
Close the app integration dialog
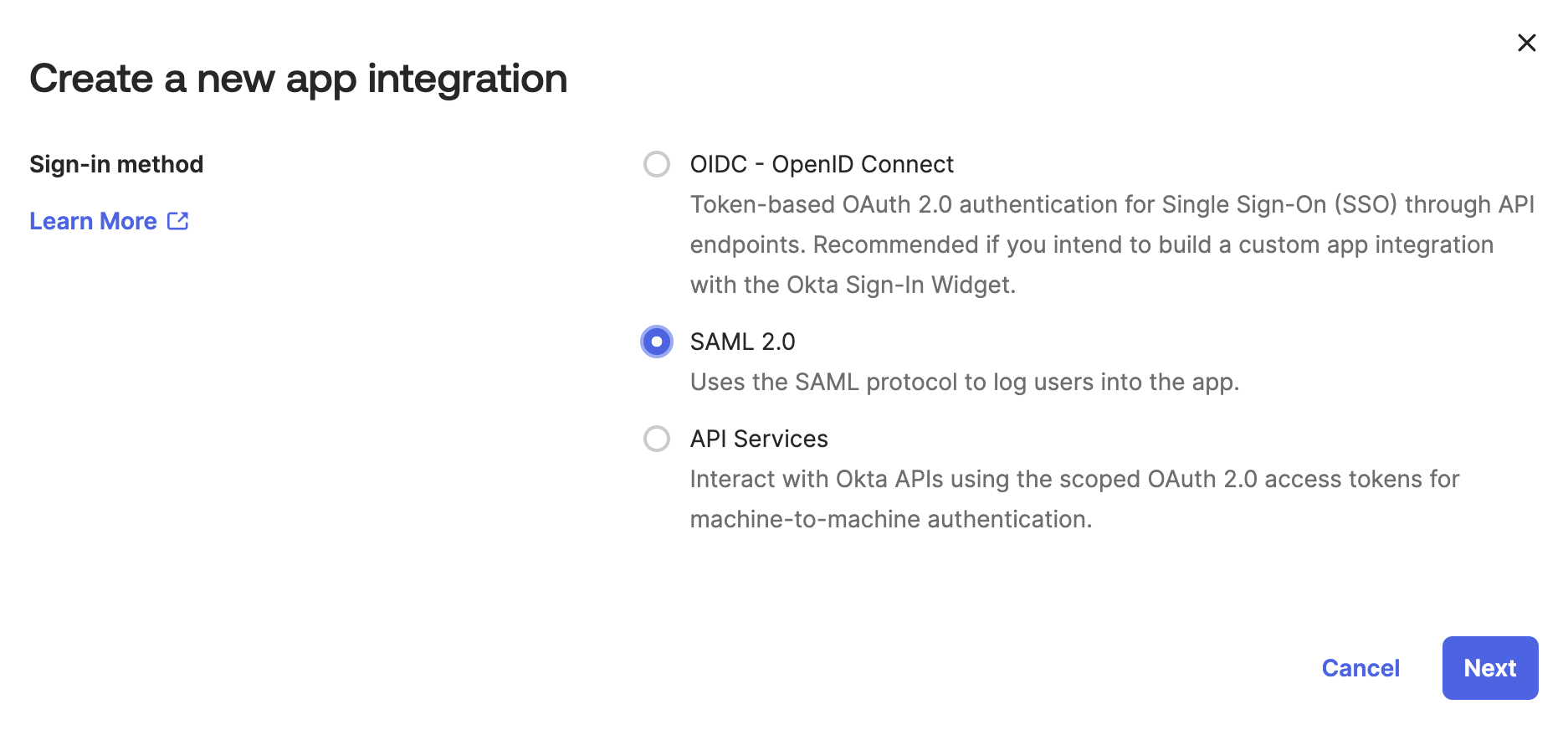tap(1526, 43)
